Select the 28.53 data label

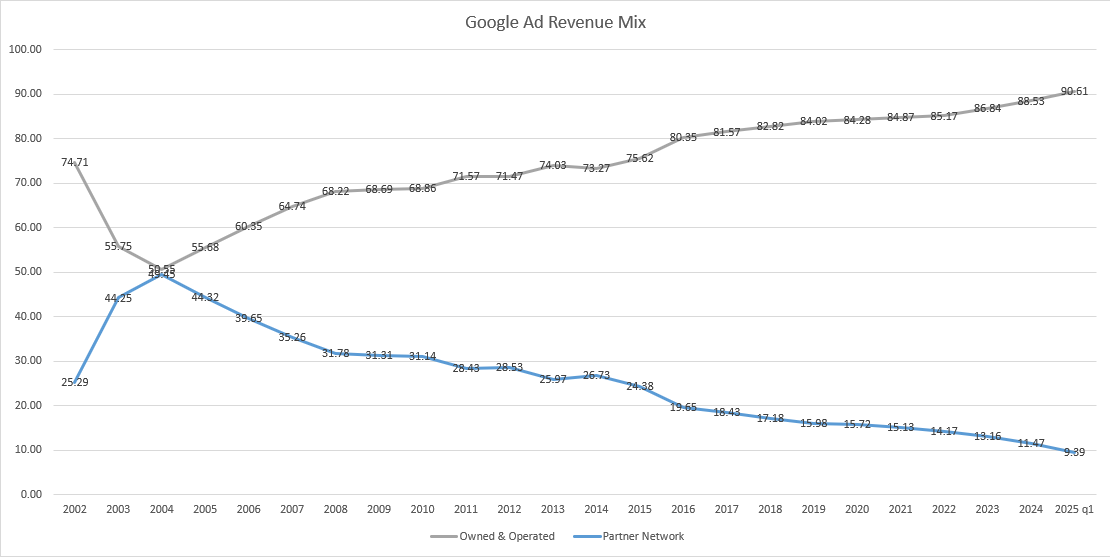[509, 367]
